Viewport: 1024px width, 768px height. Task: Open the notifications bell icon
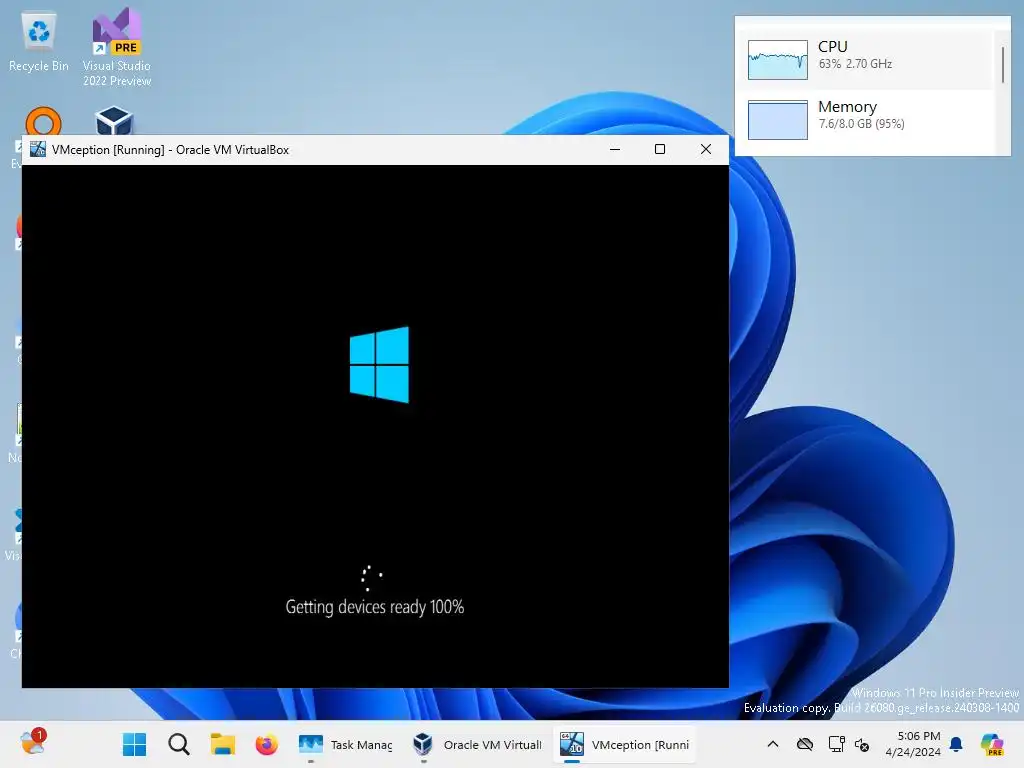956,744
